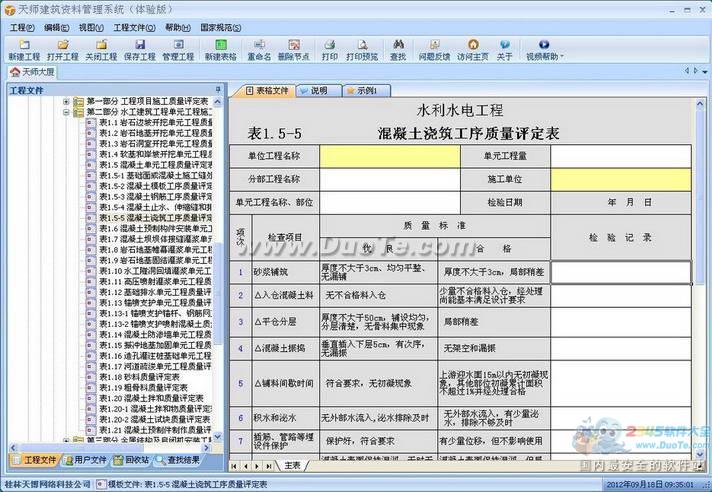
Task: Open the 国家规范(S) menu
Action: tap(221, 28)
